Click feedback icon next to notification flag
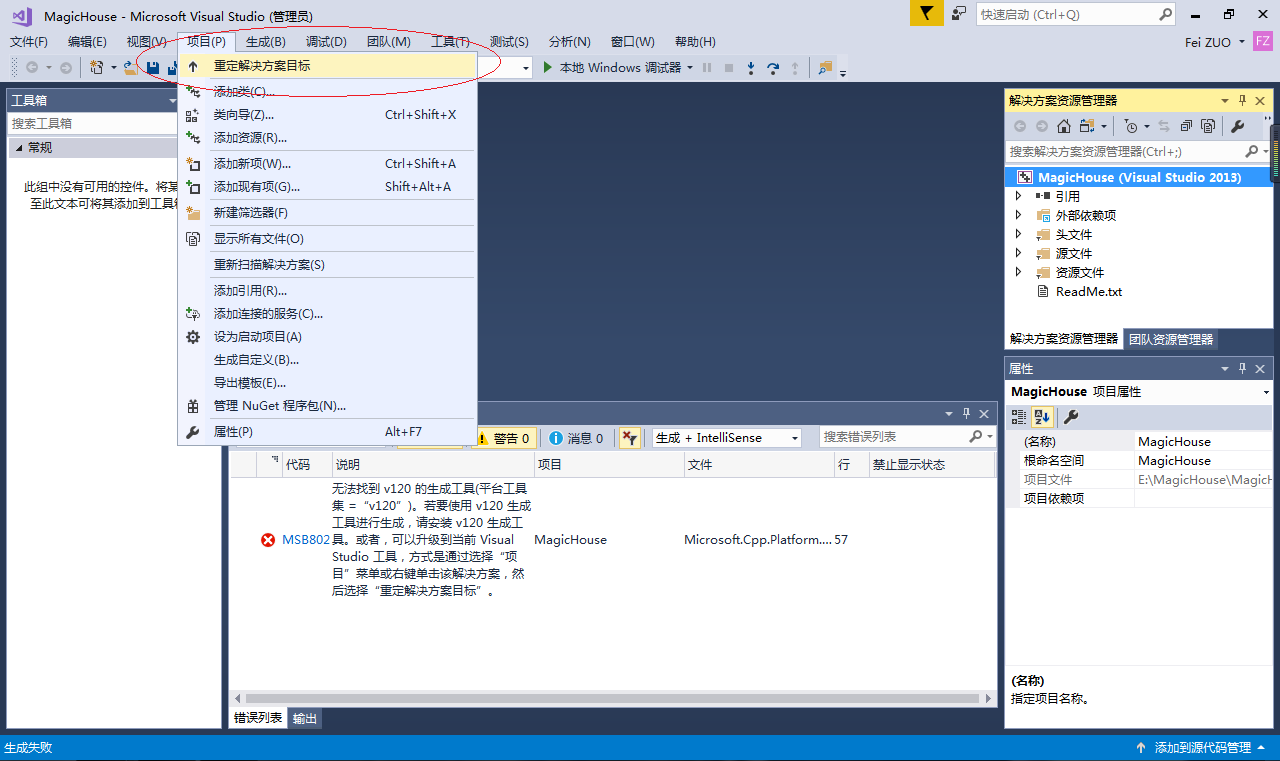The width and height of the screenshot is (1280, 761). (959, 13)
